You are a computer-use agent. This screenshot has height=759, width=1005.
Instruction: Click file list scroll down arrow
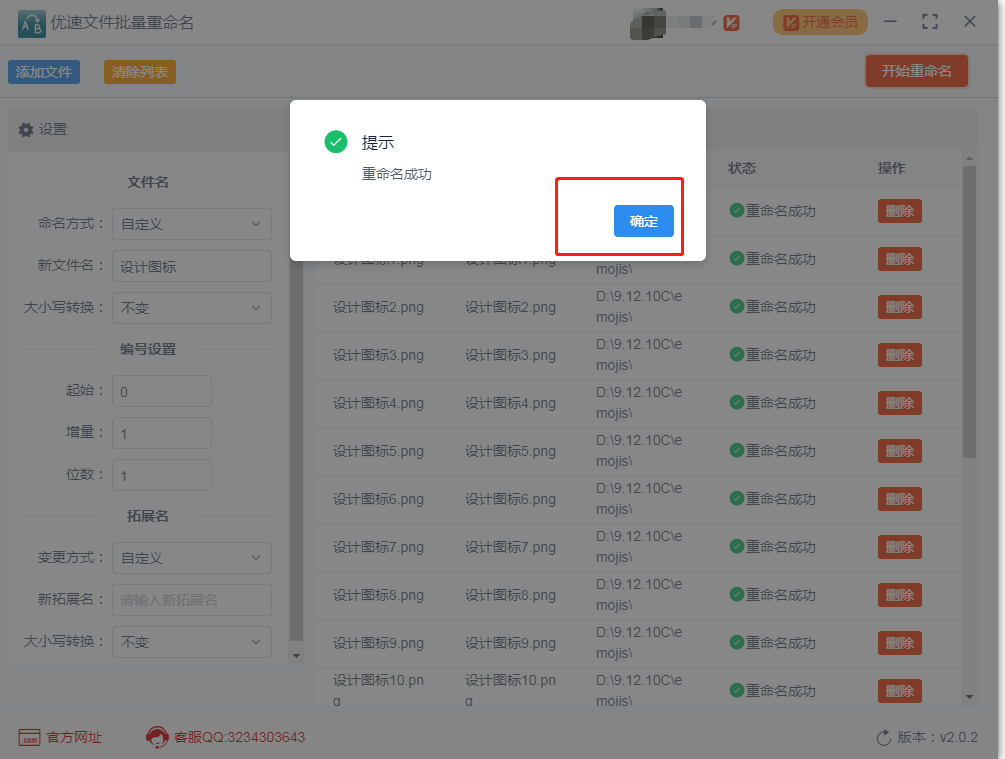(969, 697)
